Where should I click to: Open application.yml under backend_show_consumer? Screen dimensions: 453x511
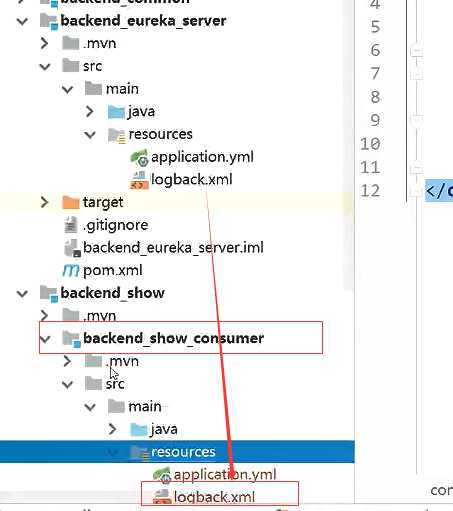point(225,474)
